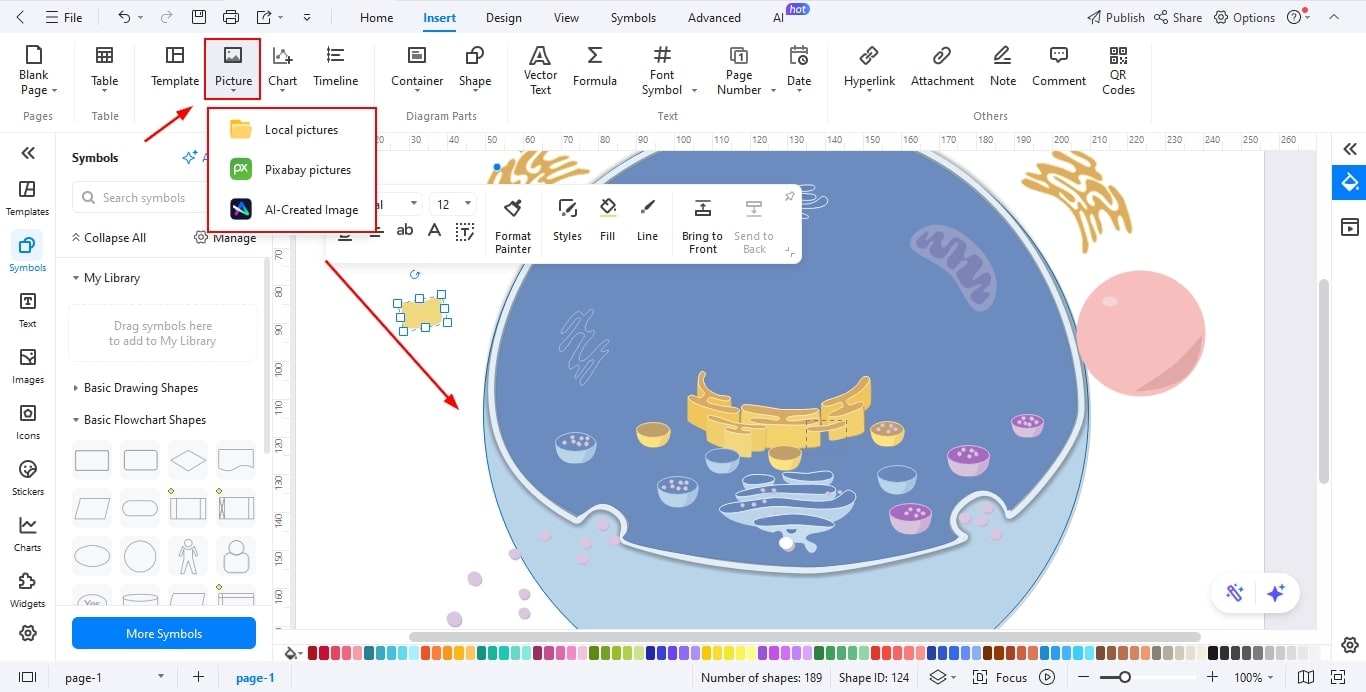
Task: Open the Templates sidebar panel
Action: 28,198
